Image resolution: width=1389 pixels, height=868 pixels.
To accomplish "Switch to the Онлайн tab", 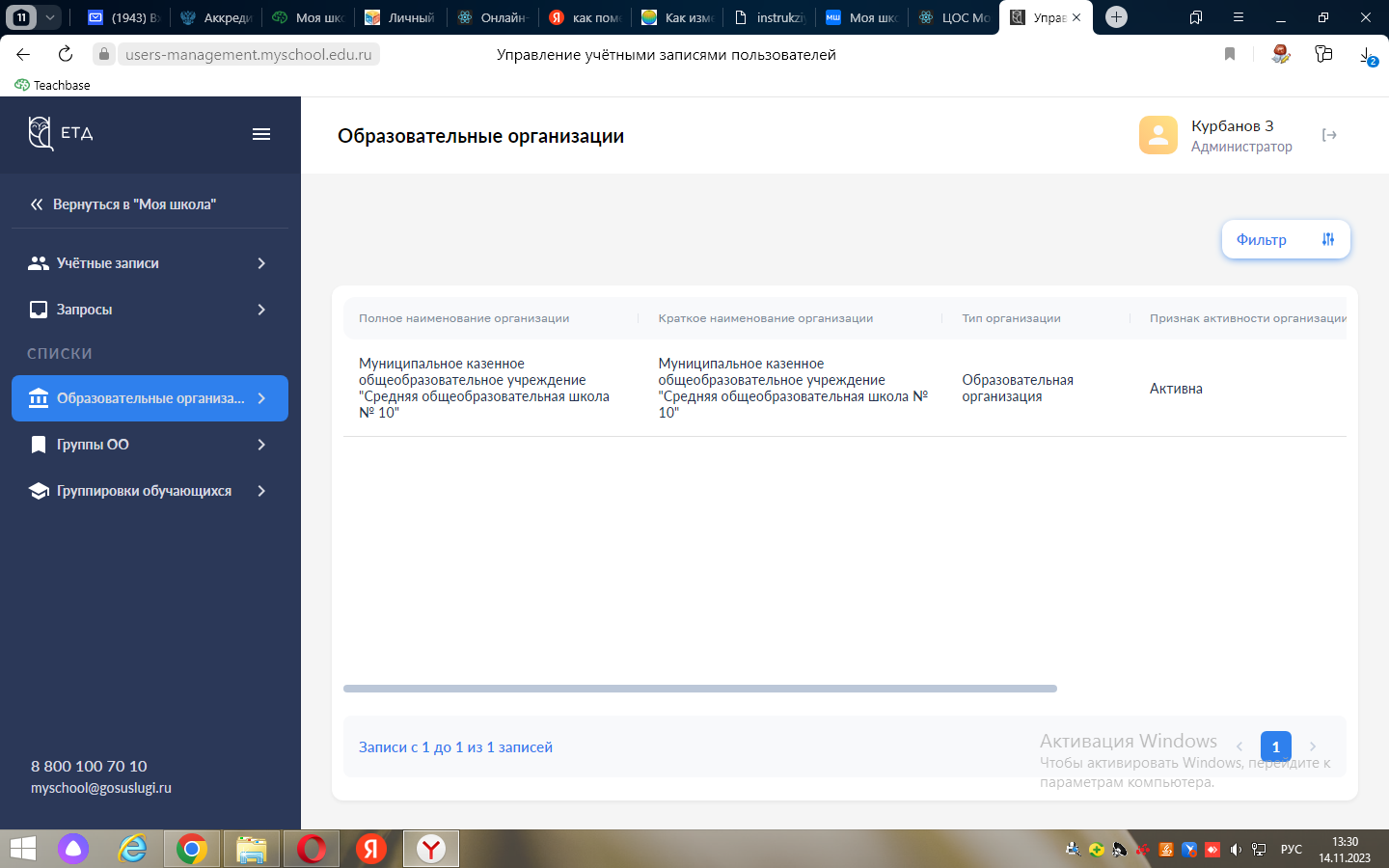I will pyautogui.click(x=494, y=17).
